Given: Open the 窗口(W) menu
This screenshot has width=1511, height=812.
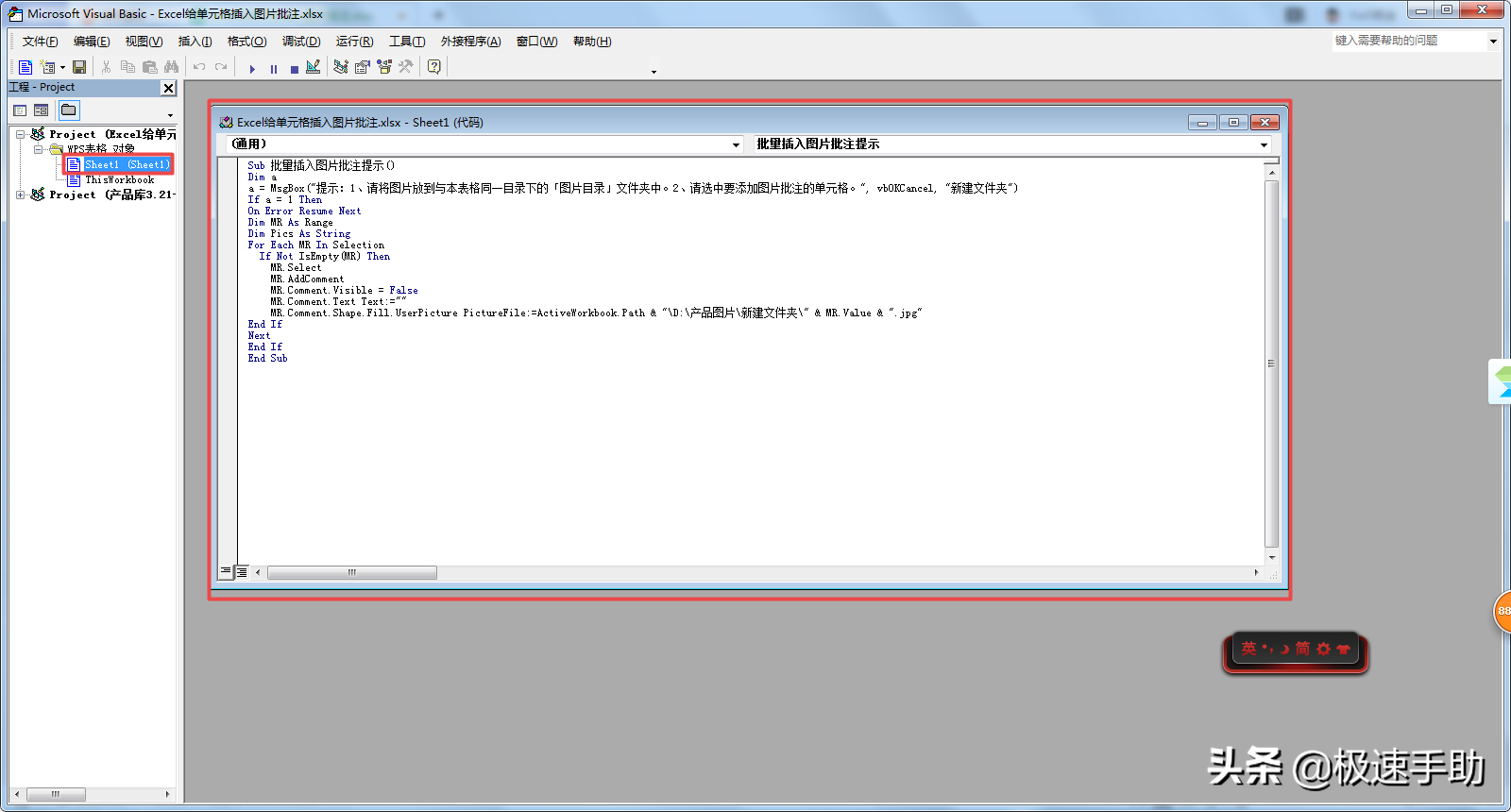Looking at the screenshot, I should pos(536,42).
